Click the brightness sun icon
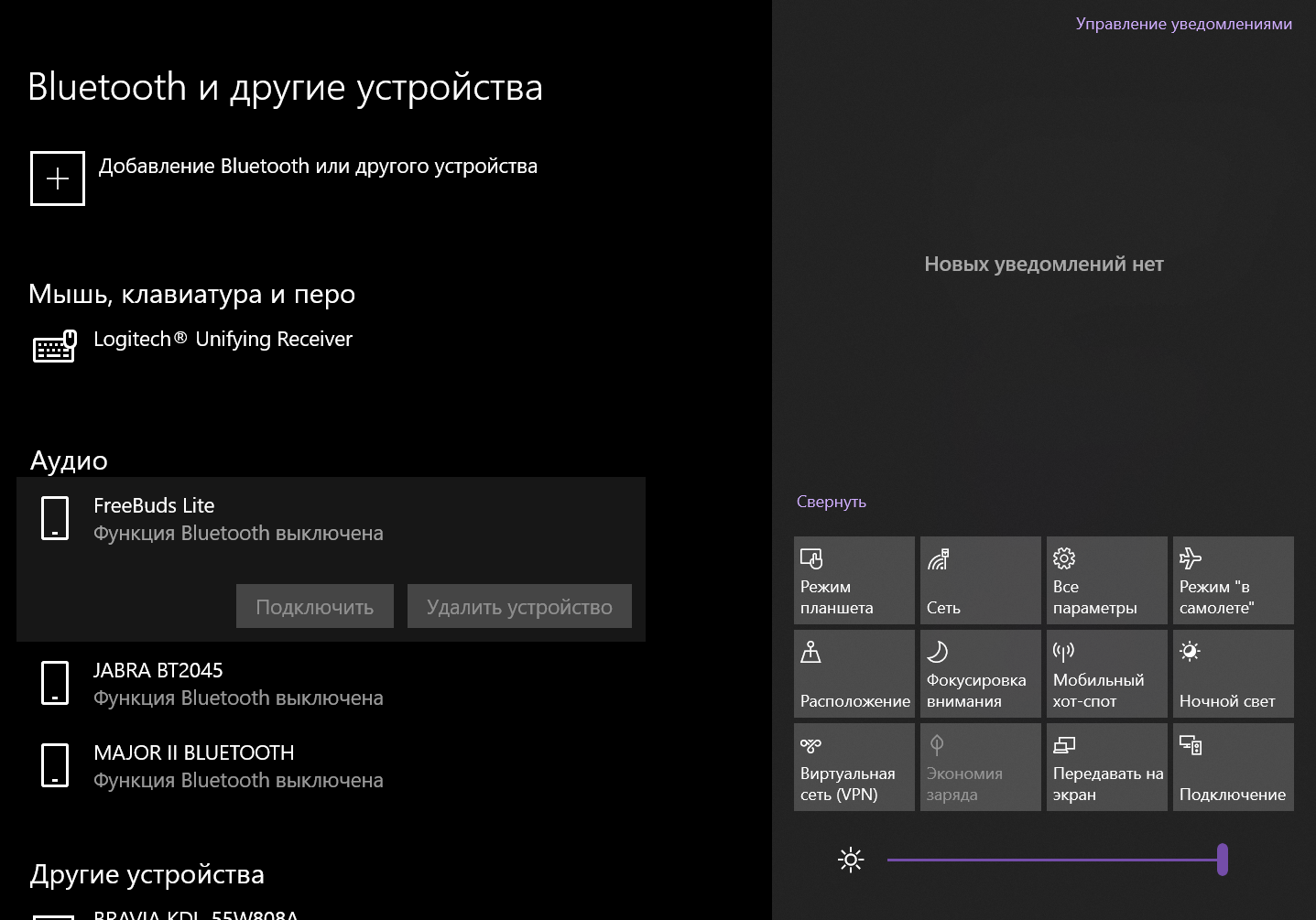 coord(851,860)
